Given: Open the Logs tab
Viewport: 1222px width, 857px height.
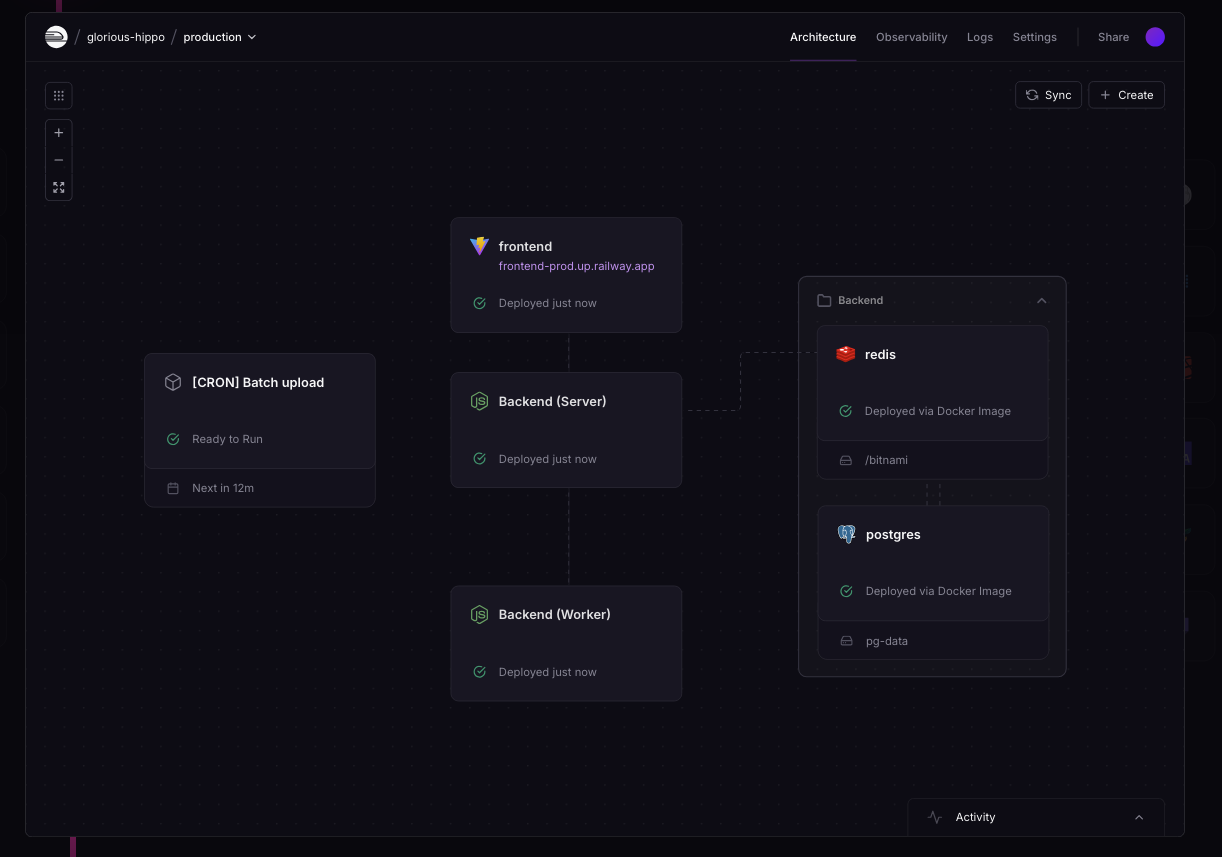Looking at the screenshot, I should coord(979,37).
